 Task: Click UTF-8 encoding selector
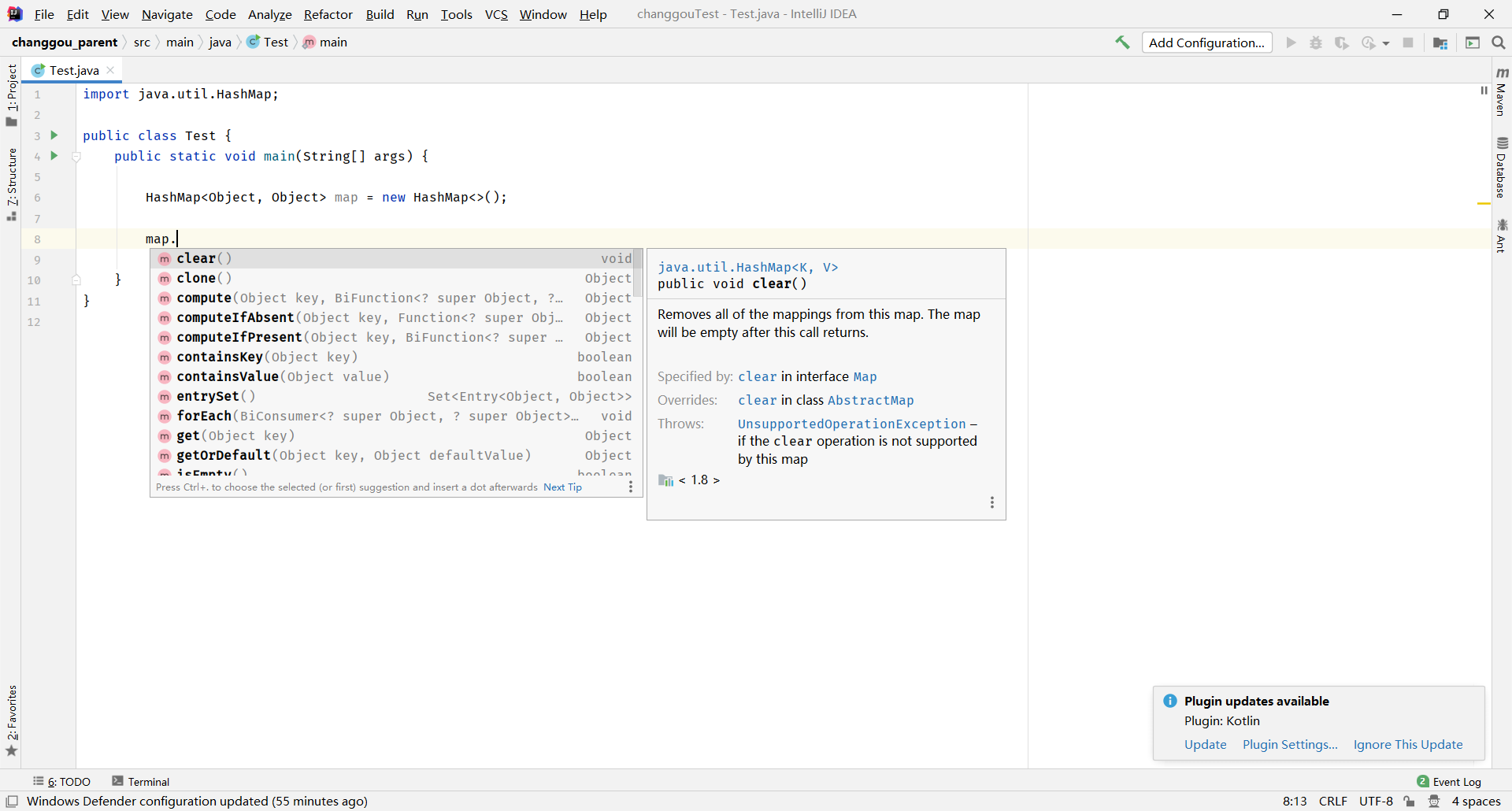click(1376, 802)
